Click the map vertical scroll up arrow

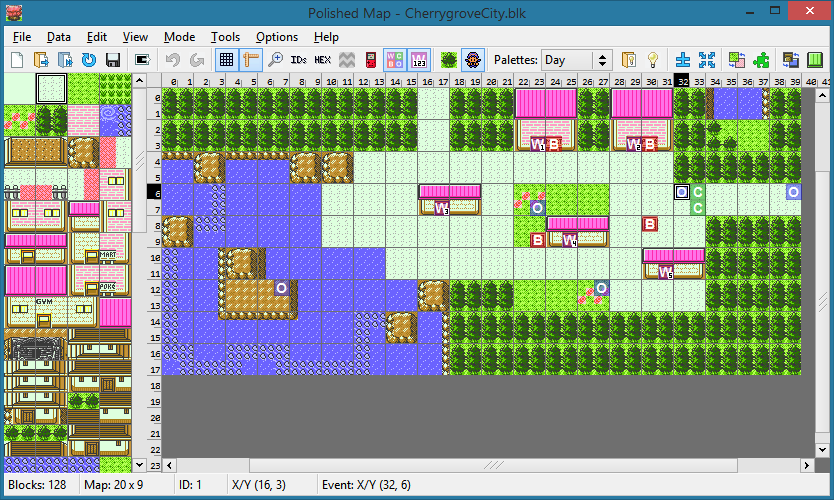(822, 96)
